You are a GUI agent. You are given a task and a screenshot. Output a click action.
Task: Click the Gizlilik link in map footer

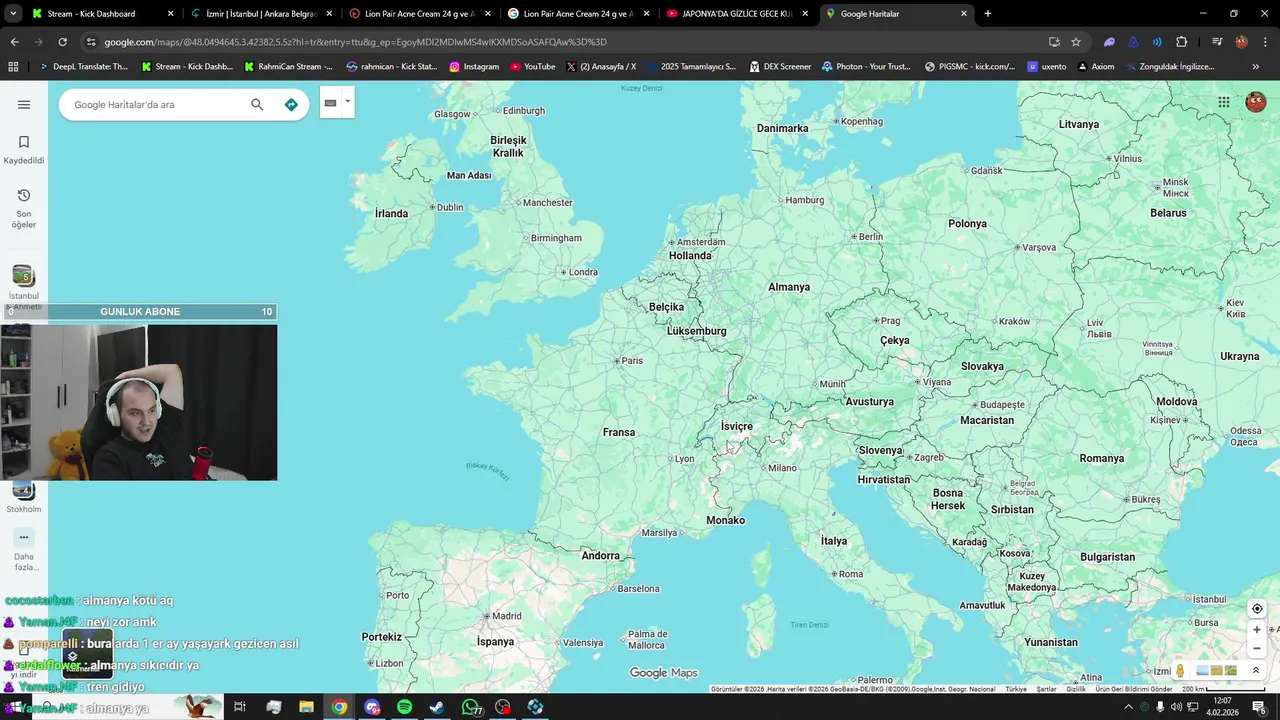pyautogui.click(x=1076, y=689)
